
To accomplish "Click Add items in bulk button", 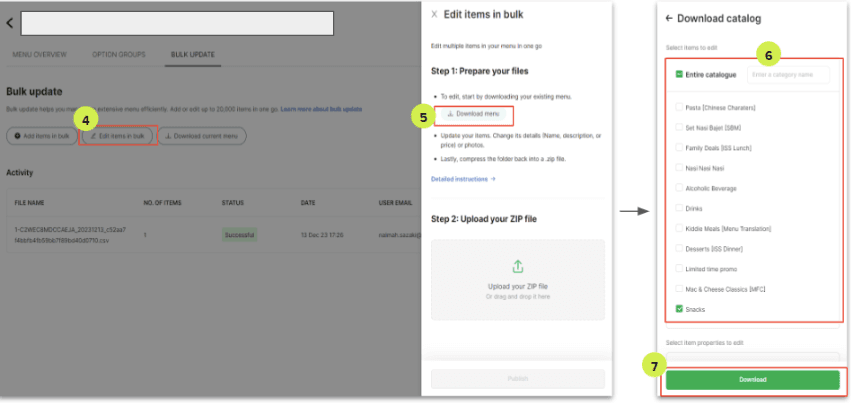I will coord(42,136).
